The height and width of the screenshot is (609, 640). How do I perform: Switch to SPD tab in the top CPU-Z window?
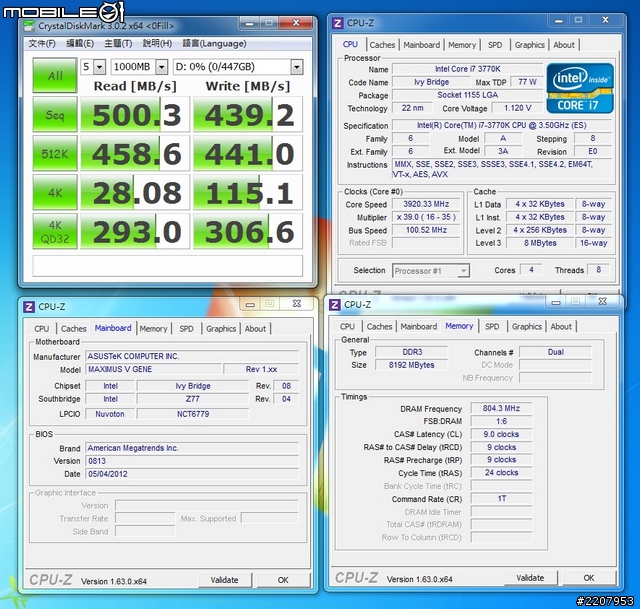[x=495, y=45]
